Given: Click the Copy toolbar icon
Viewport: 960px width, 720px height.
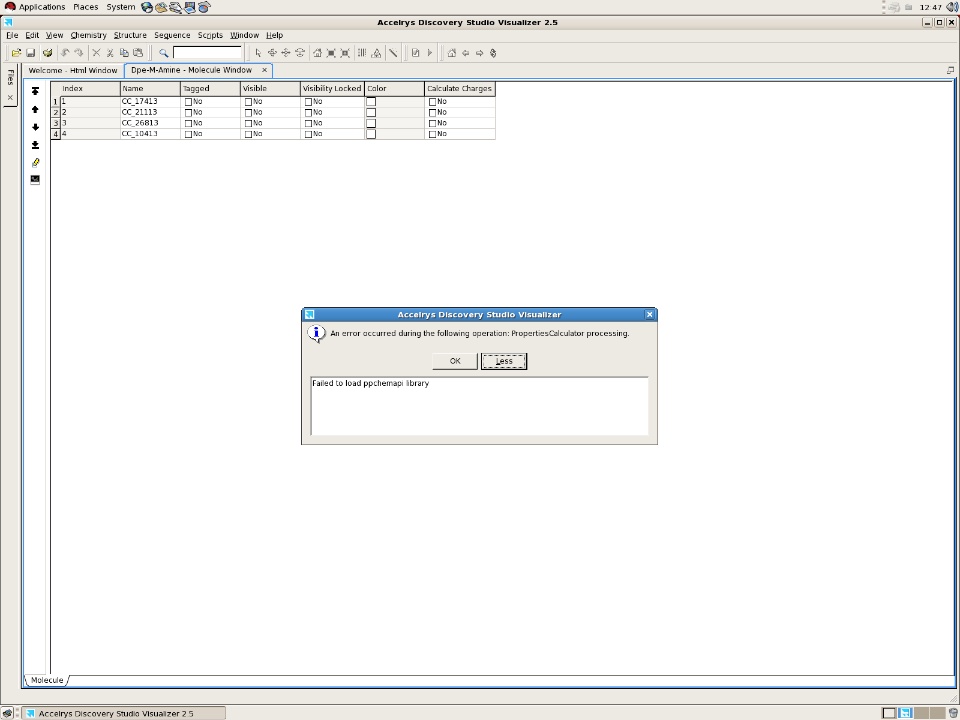Looking at the screenshot, I should pyautogui.click(x=124, y=53).
